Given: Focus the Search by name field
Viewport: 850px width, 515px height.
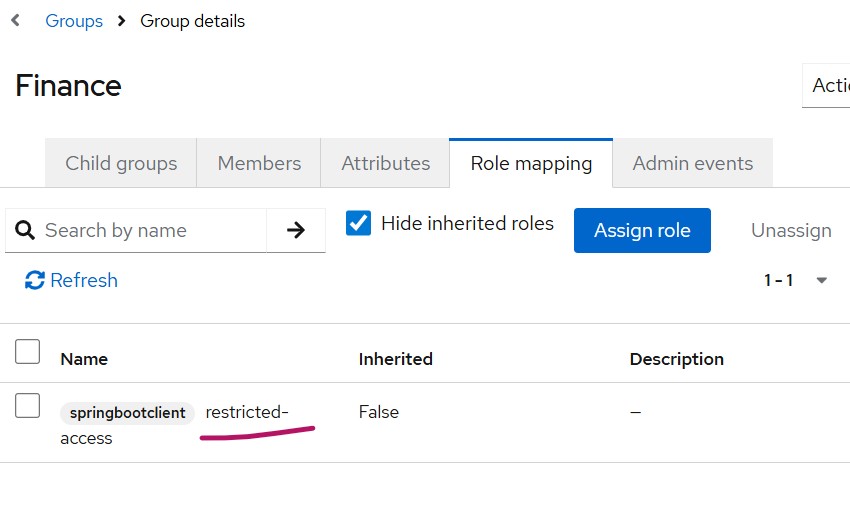Looking at the screenshot, I should tap(150, 231).
